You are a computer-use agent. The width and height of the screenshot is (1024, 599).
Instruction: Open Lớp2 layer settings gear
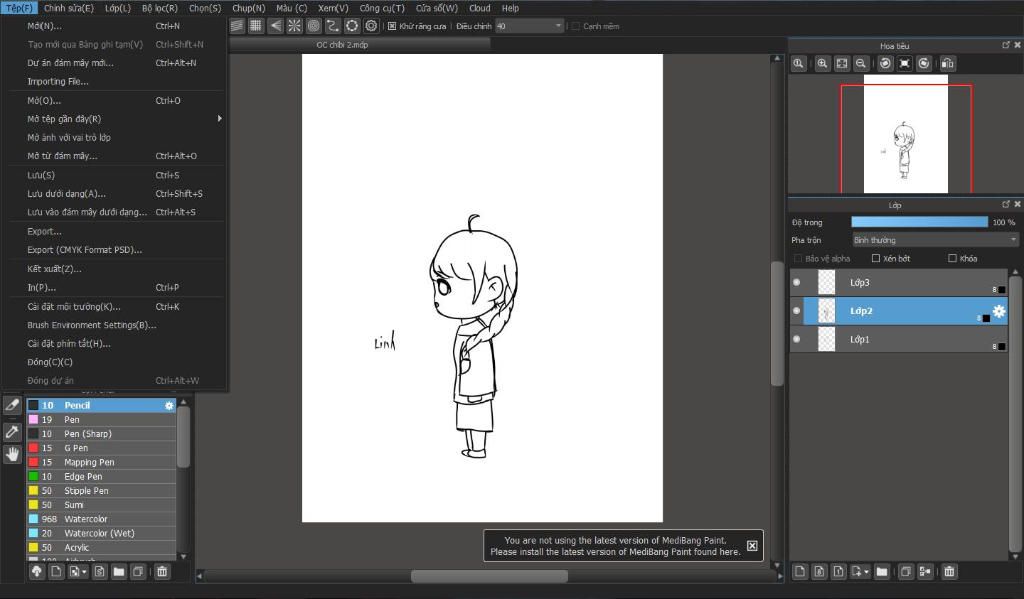pyautogui.click(x=999, y=311)
